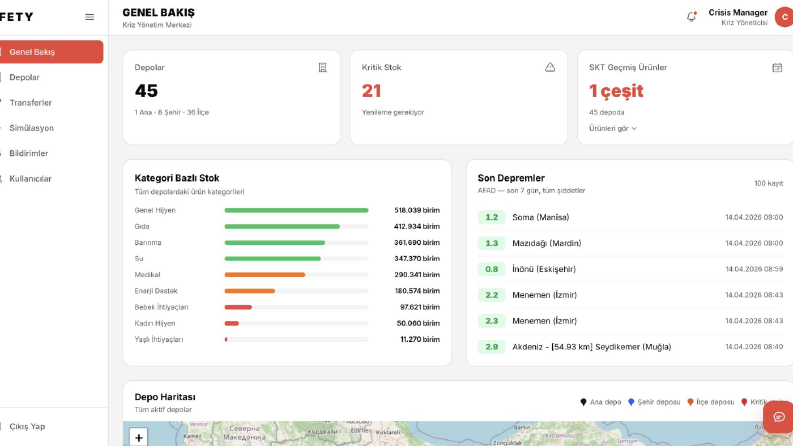
Task: Zoom in on the depot map
Action: (x=139, y=437)
